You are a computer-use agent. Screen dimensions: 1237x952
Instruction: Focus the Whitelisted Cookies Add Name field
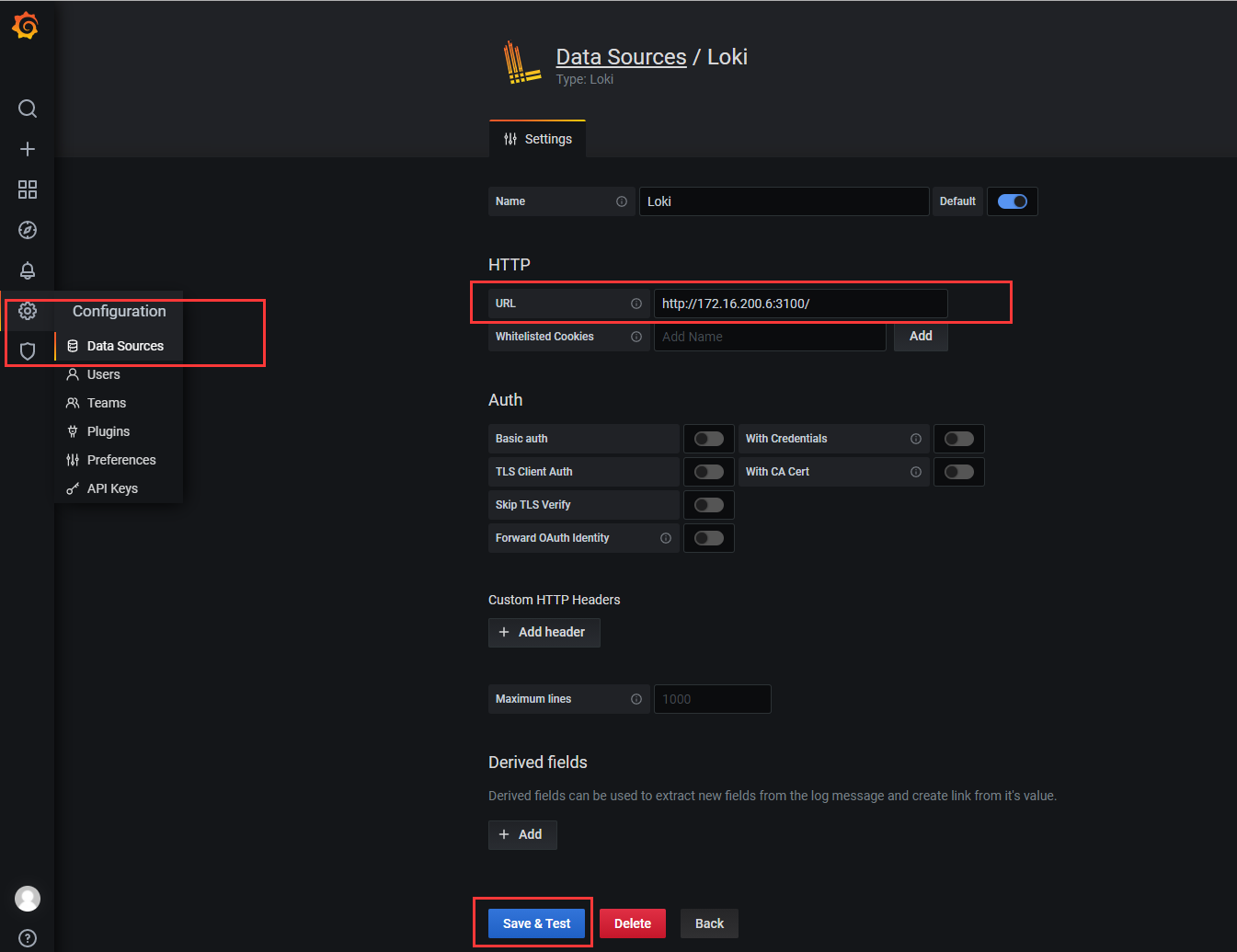pos(770,337)
